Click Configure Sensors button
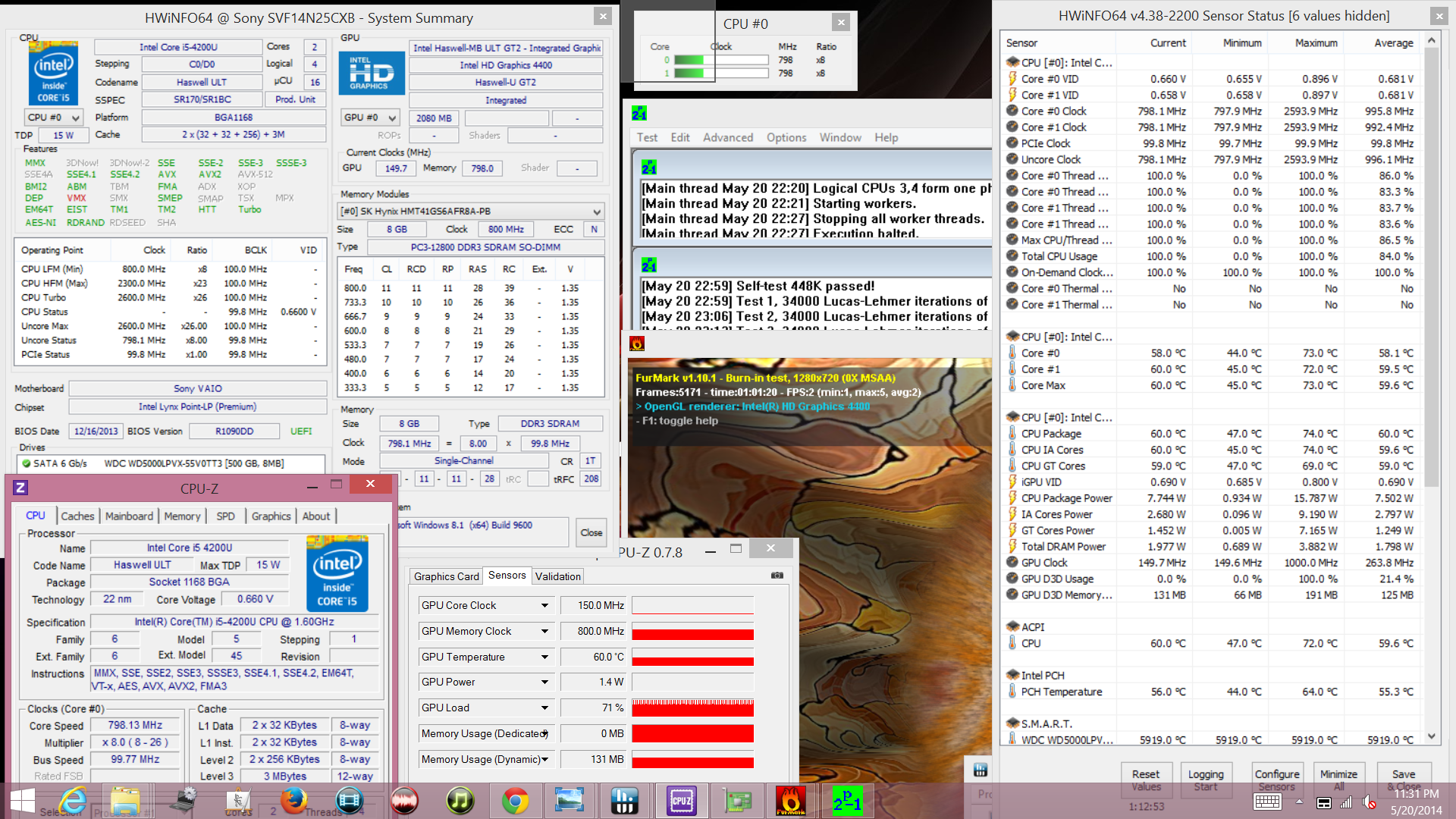Viewport: 1456px width, 819px height. 1277,779
